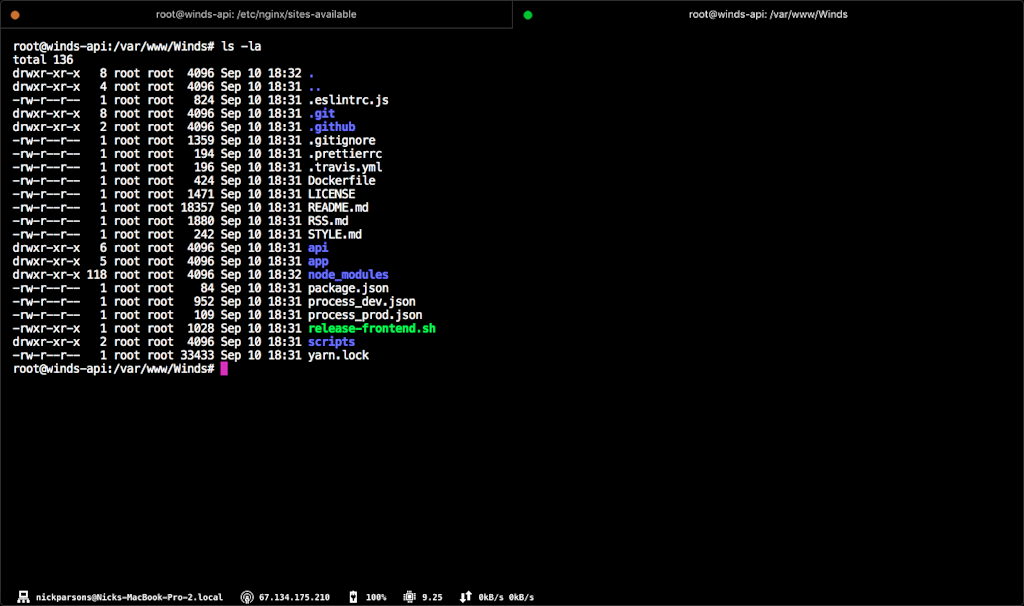Click the IP address broadcast icon
Viewport: 1024px width, 606px height.
246,597
